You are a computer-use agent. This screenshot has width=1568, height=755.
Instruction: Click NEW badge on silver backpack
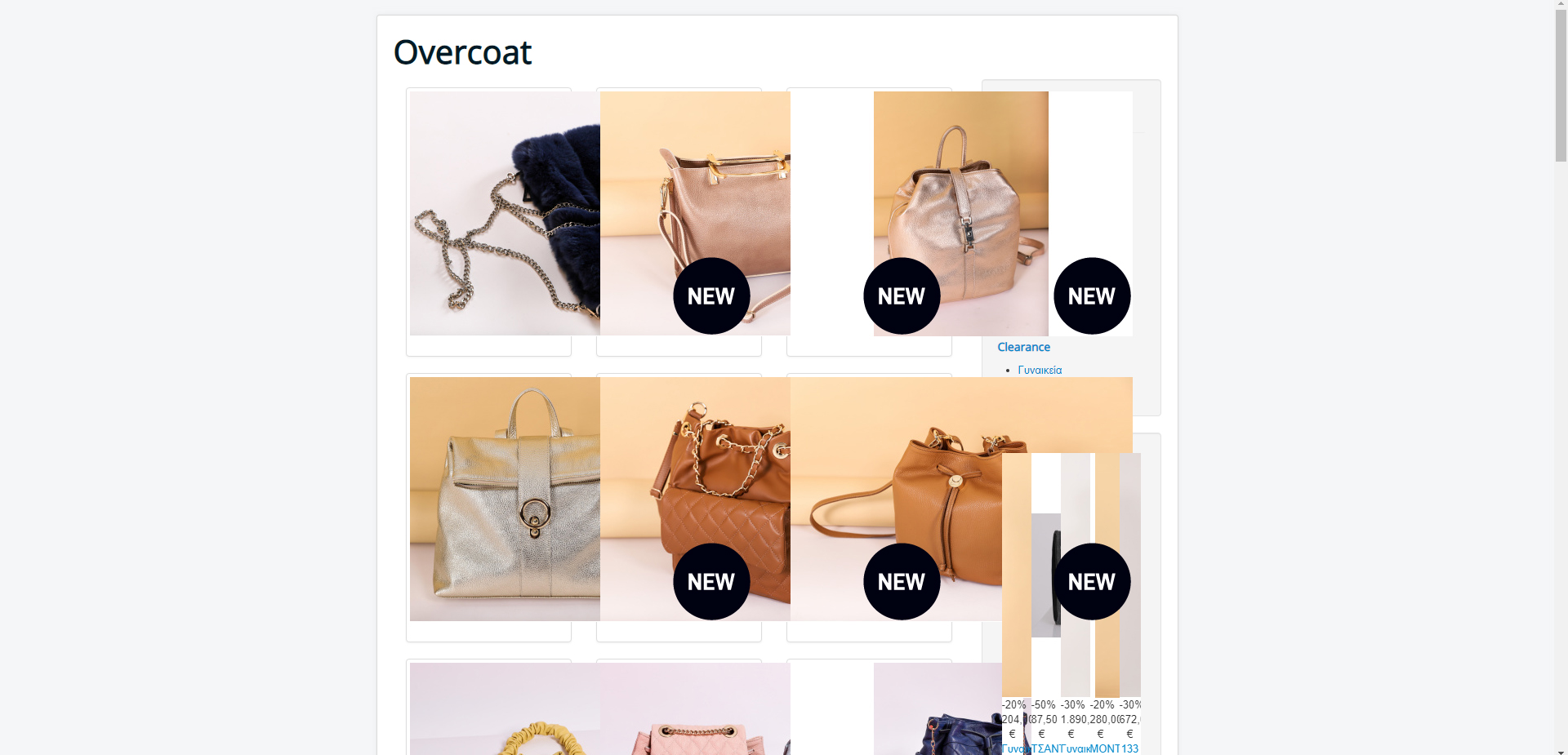click(x=902, y=296)
